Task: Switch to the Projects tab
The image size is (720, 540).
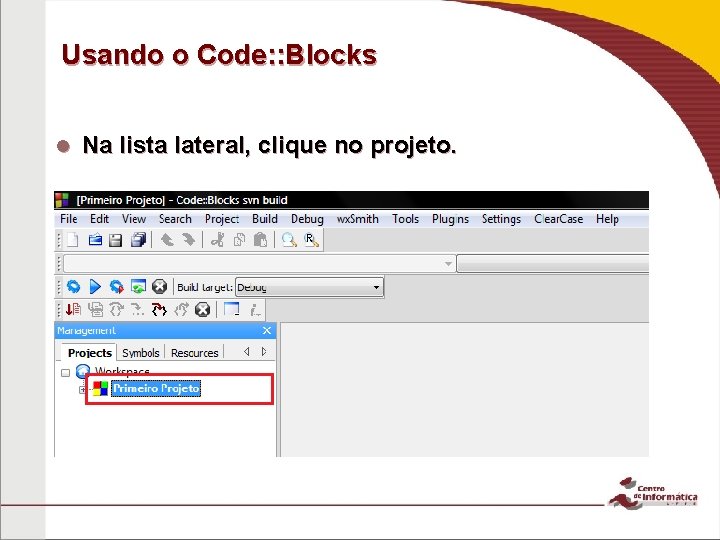Action: (90, 353)
